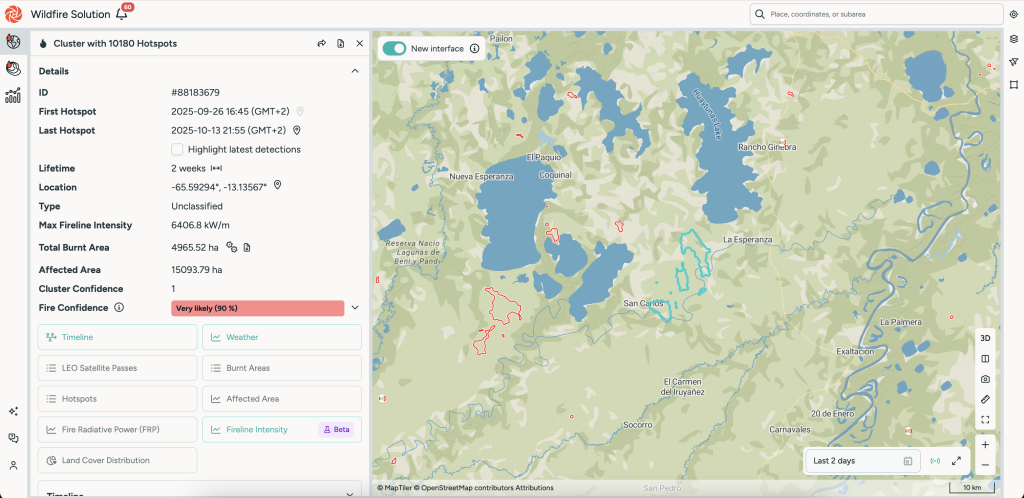Screen dimensions: 1024x498
Task: Open the notifications bell
Action: 122,14
